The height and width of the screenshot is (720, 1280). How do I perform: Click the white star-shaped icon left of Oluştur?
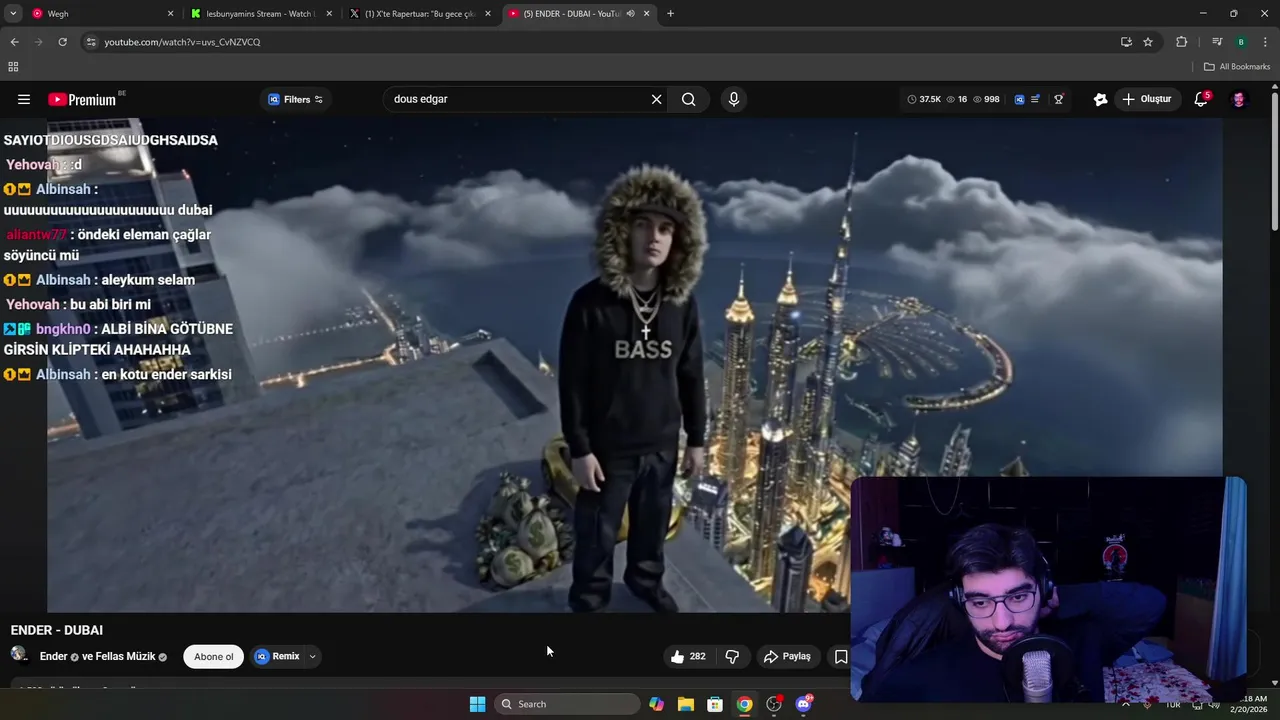tap(1100, 99)
